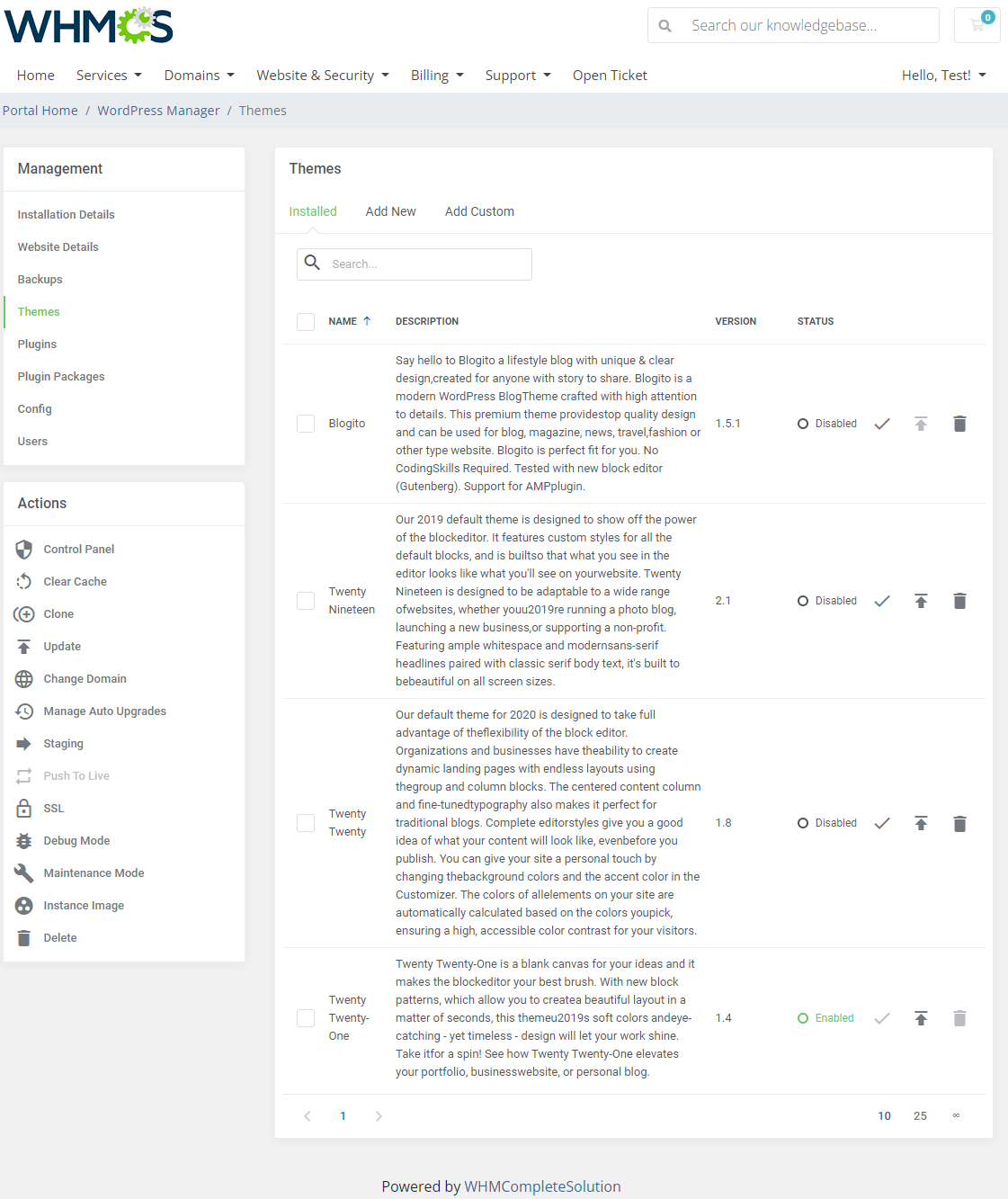Check the Twenty Twenty 1.8 row checkbox
Screen dimensions: 1008x1199
point(306,823)
